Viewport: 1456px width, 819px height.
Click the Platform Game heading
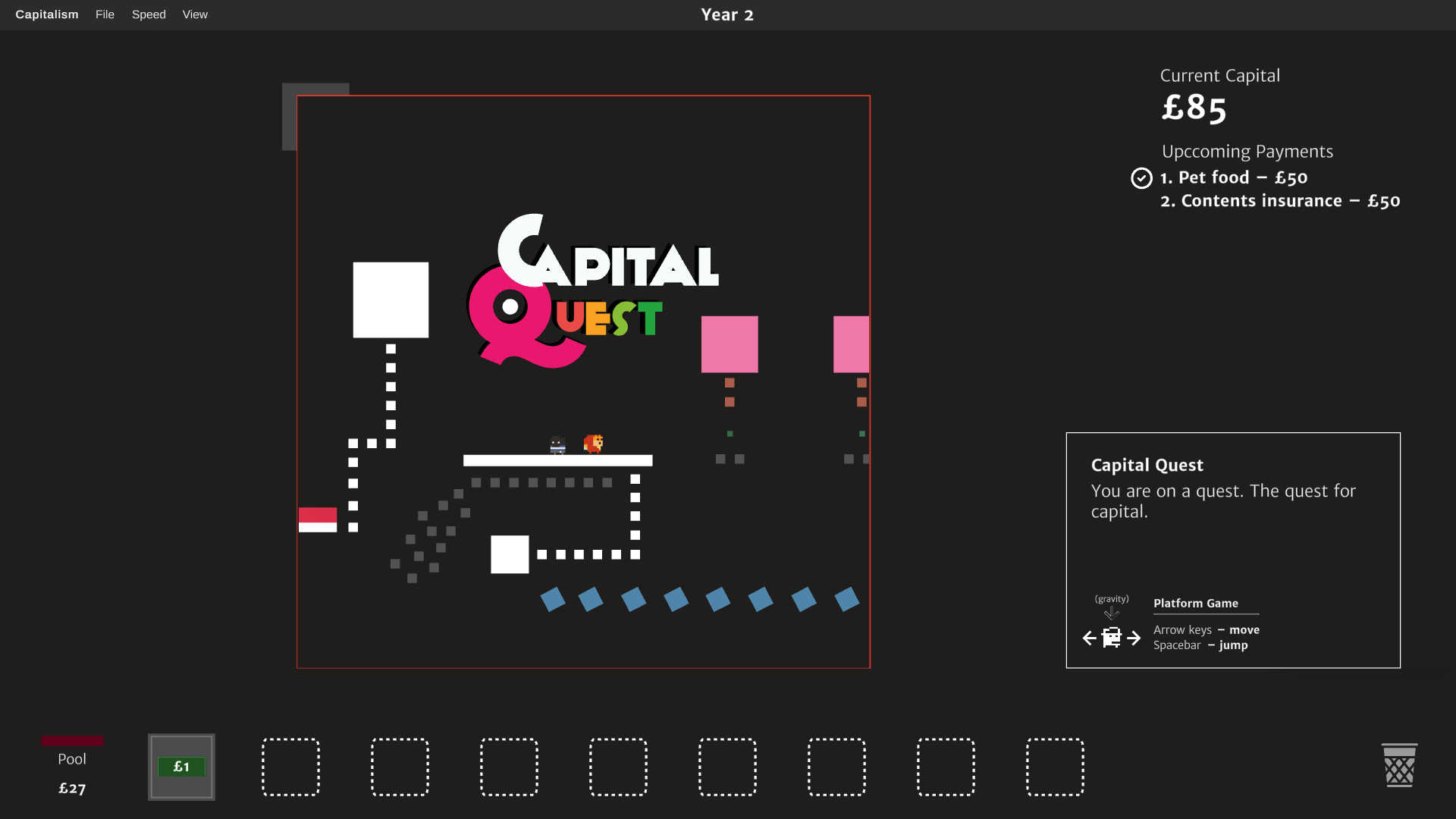1196,604
